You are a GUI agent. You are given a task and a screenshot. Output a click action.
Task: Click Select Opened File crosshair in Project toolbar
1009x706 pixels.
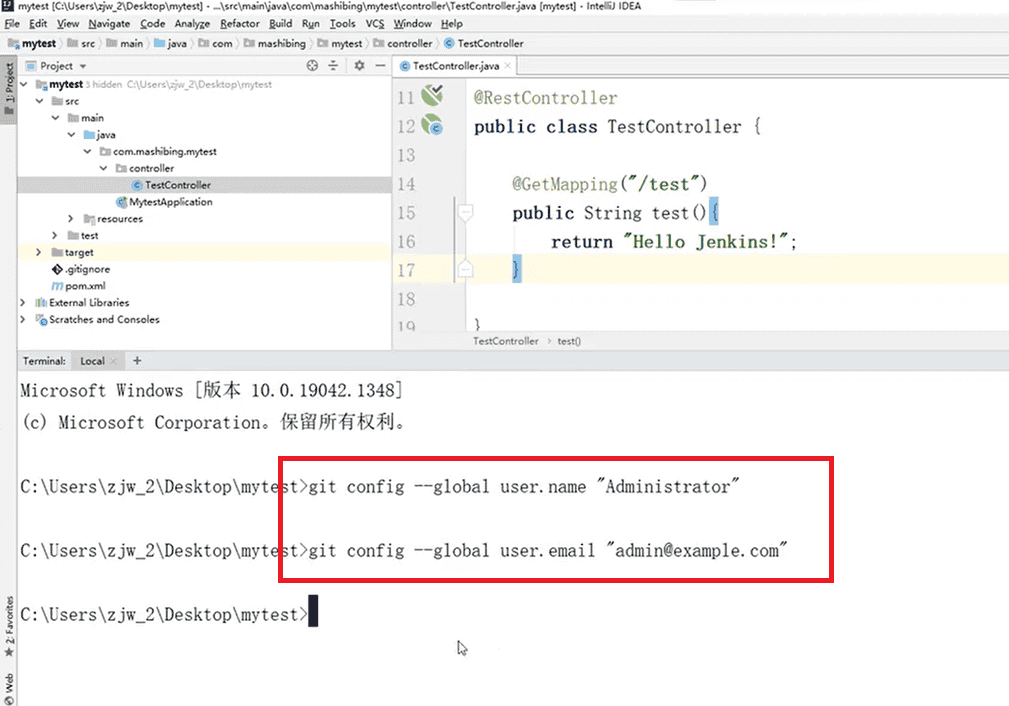[x=313, y=65]
